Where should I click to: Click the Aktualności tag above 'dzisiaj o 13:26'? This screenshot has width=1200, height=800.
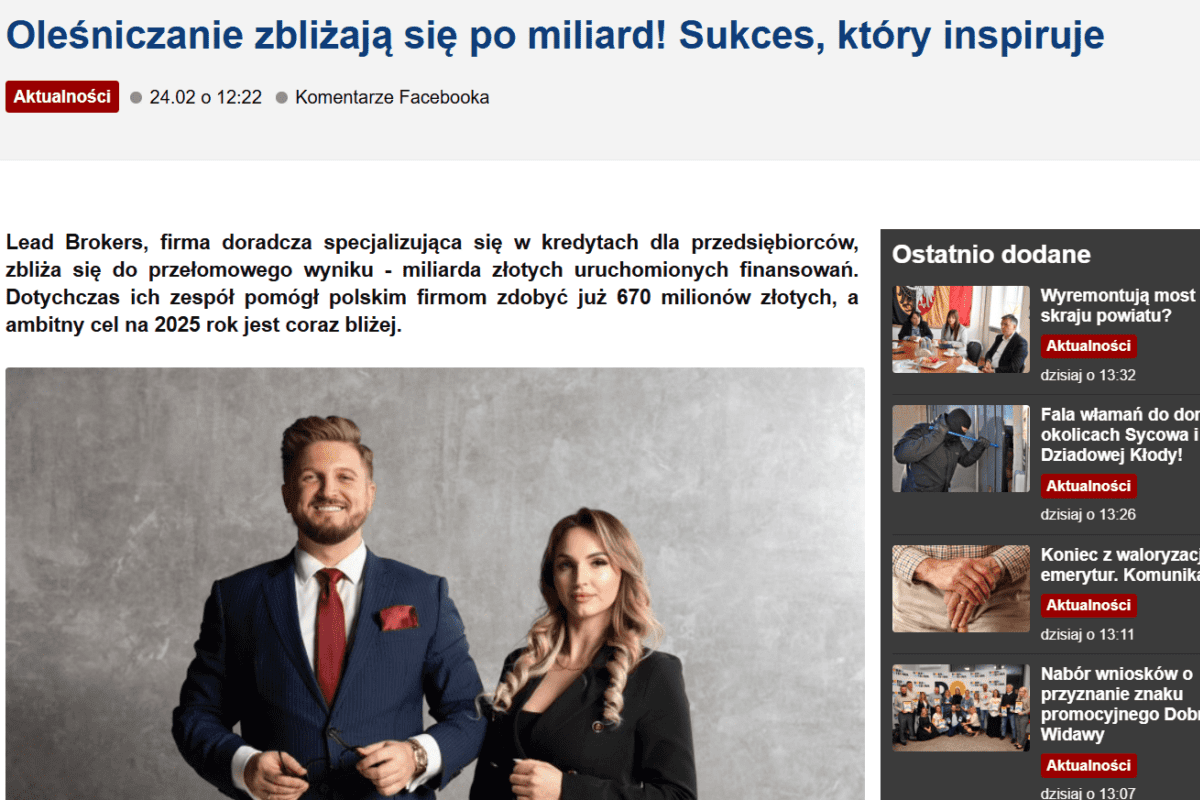point(1089,486)
